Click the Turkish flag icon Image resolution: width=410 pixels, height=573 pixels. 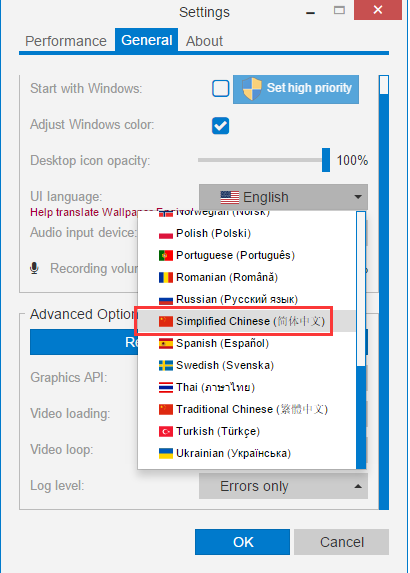pyautogui.click(x=166, y=432)
